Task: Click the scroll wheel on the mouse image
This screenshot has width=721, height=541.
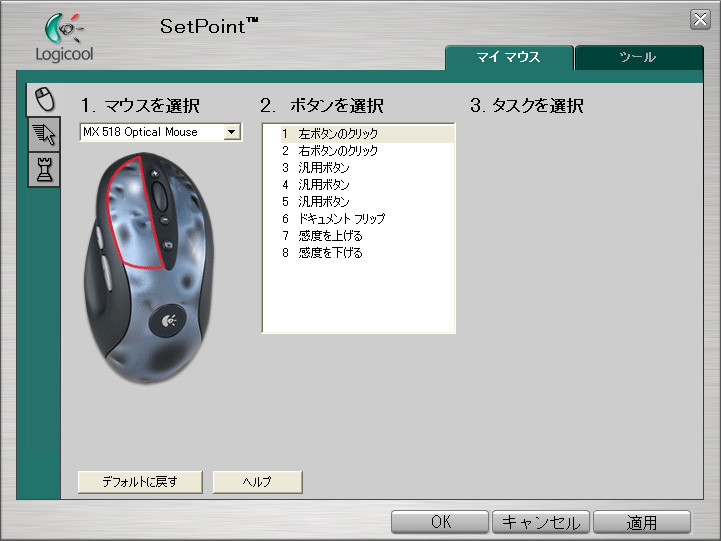Action: pos(160,196)
